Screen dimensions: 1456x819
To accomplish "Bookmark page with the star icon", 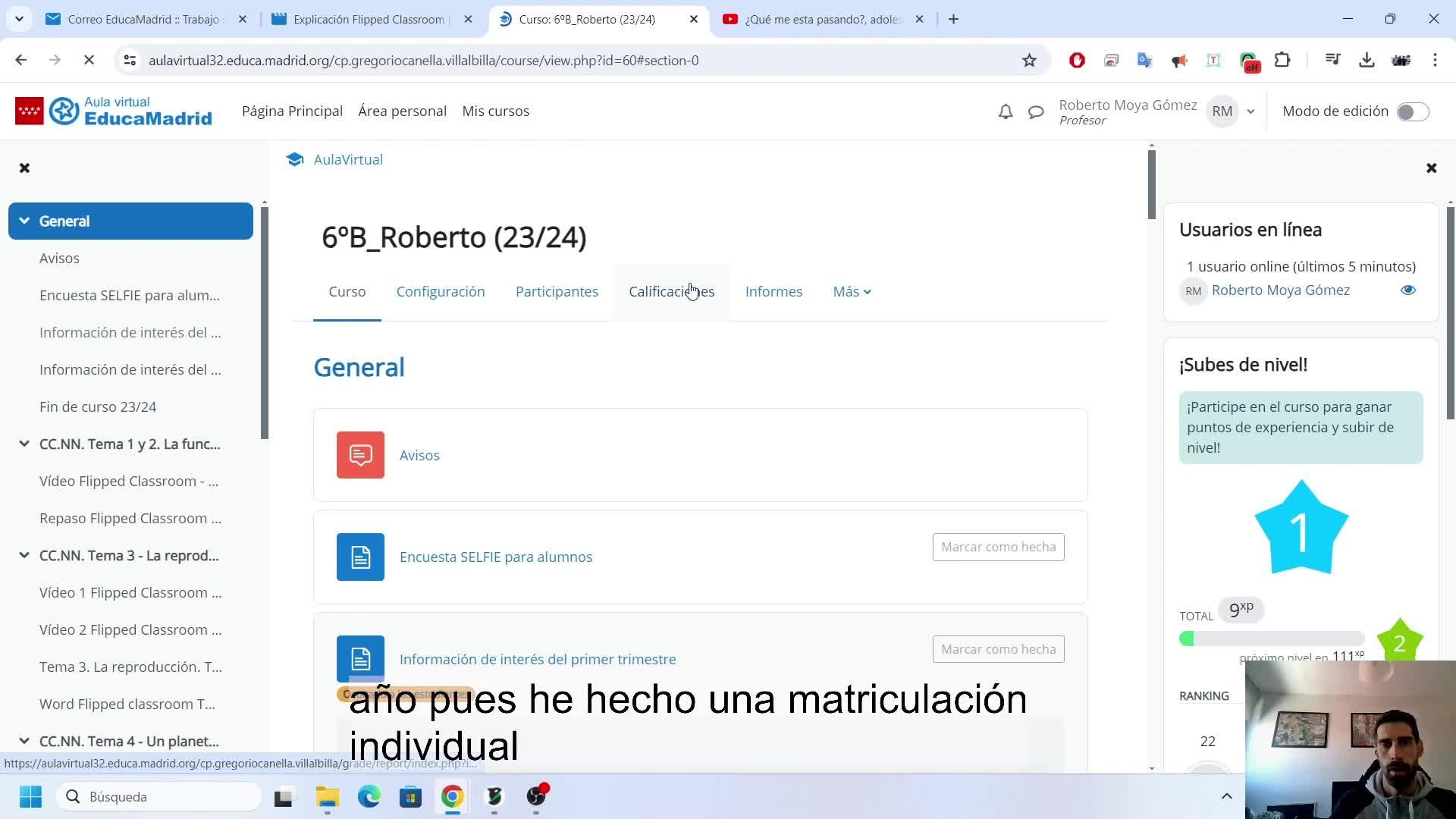I will point(1029,61).
